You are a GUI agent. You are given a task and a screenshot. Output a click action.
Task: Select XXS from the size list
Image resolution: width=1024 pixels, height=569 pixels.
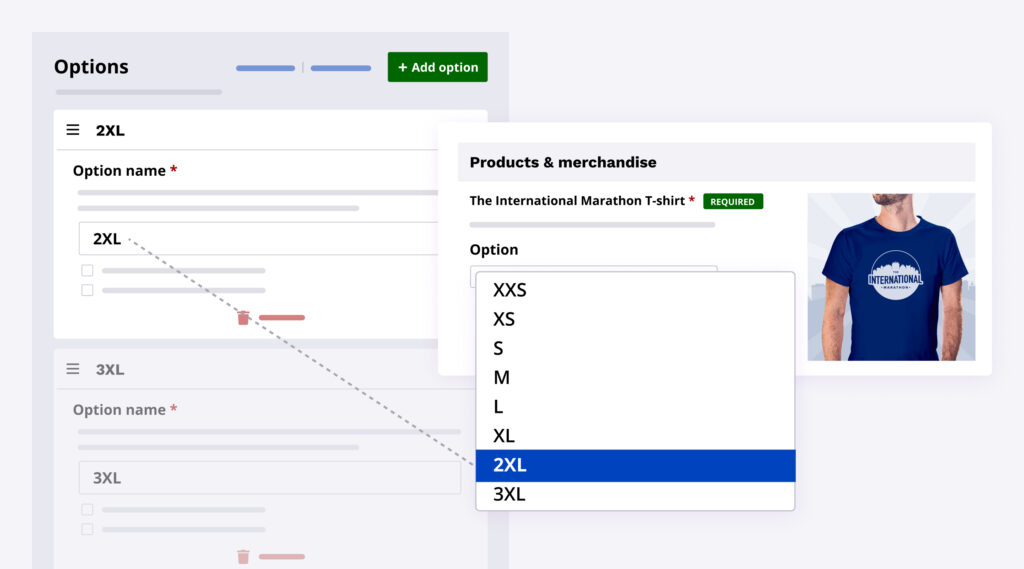click(x=510, y=290)
